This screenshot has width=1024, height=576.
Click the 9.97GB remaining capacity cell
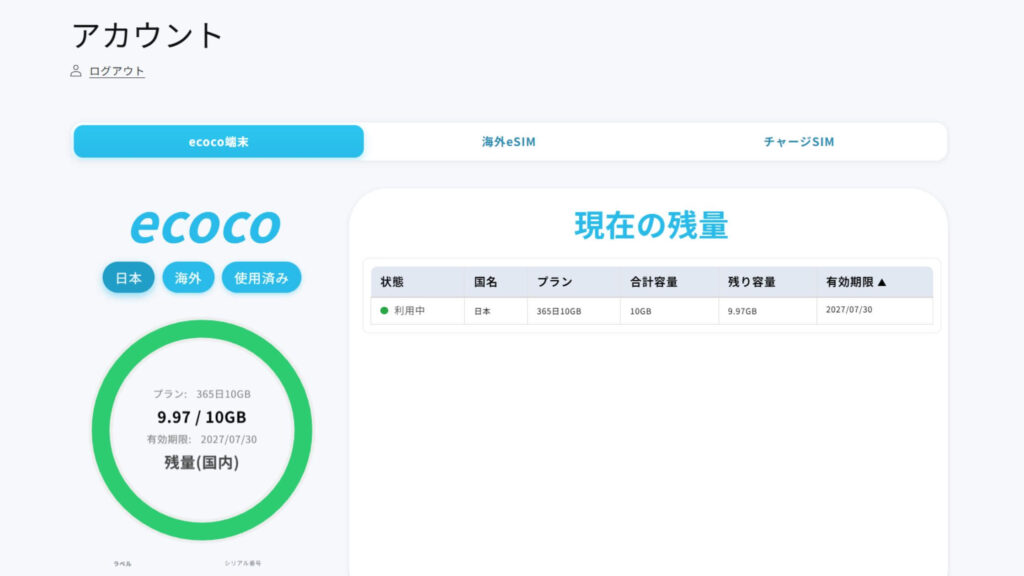coord(767,311)
